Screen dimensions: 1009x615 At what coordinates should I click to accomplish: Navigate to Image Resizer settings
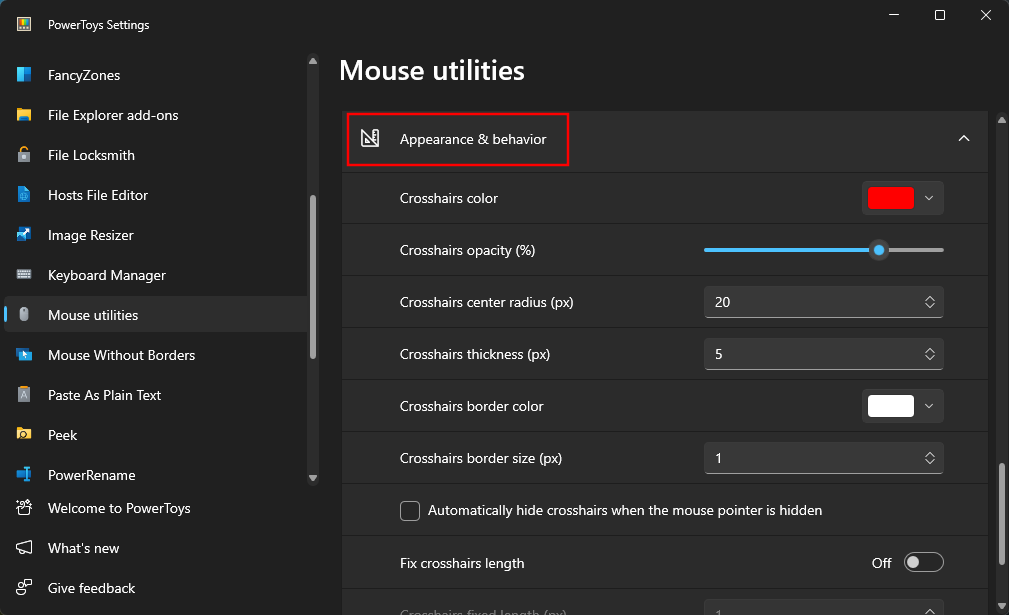[156, 235]
